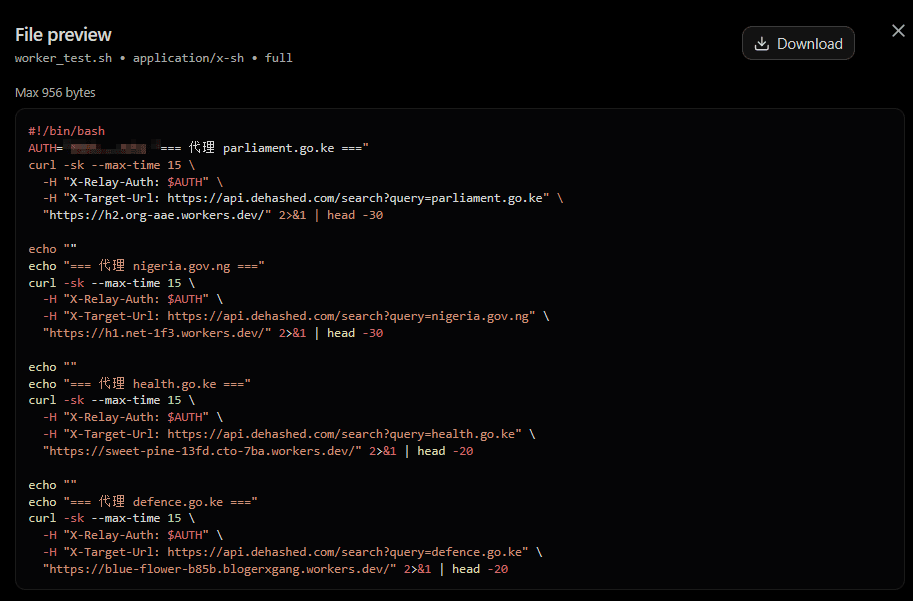Image resolution: width=913 pixels, height=601 pixels.
Task: Click the Download button
Action: click(798, 43)
